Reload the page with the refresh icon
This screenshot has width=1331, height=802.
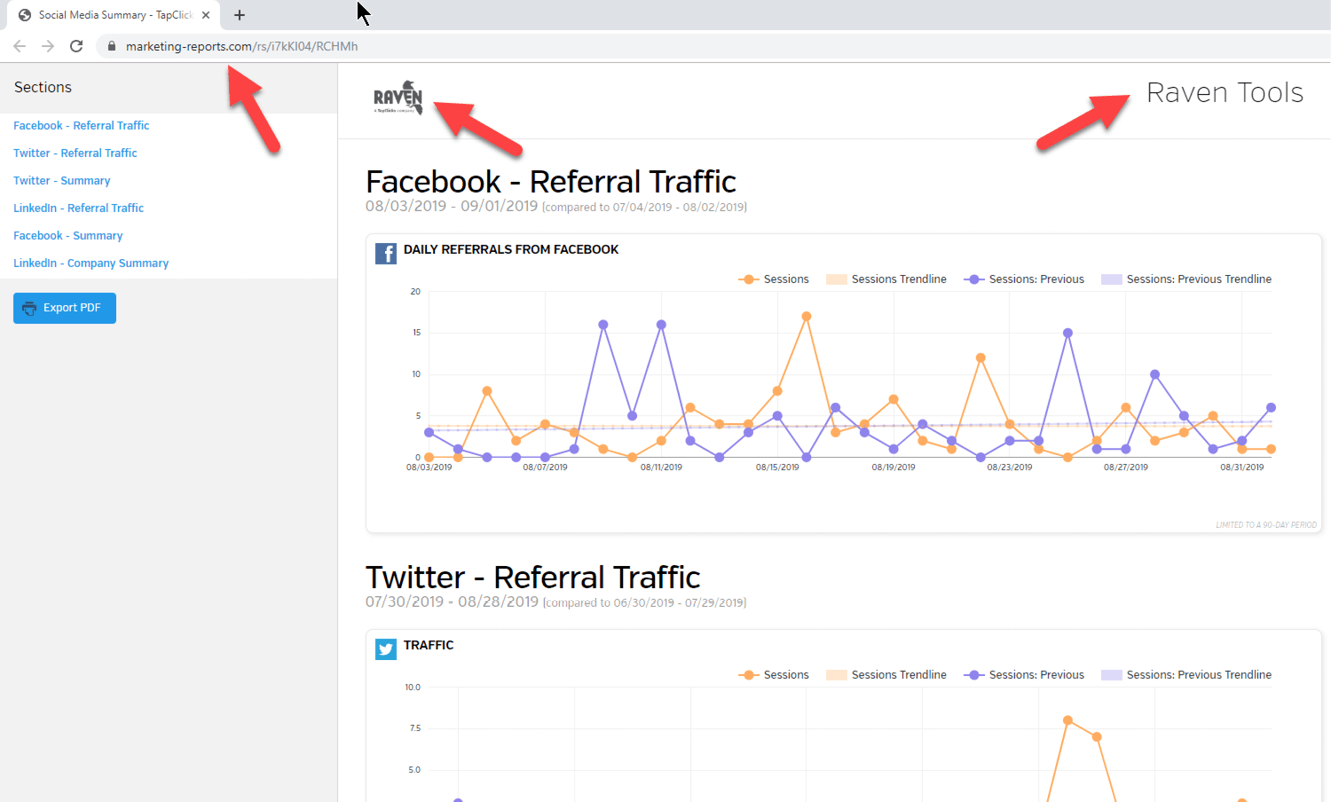[76, 46]
